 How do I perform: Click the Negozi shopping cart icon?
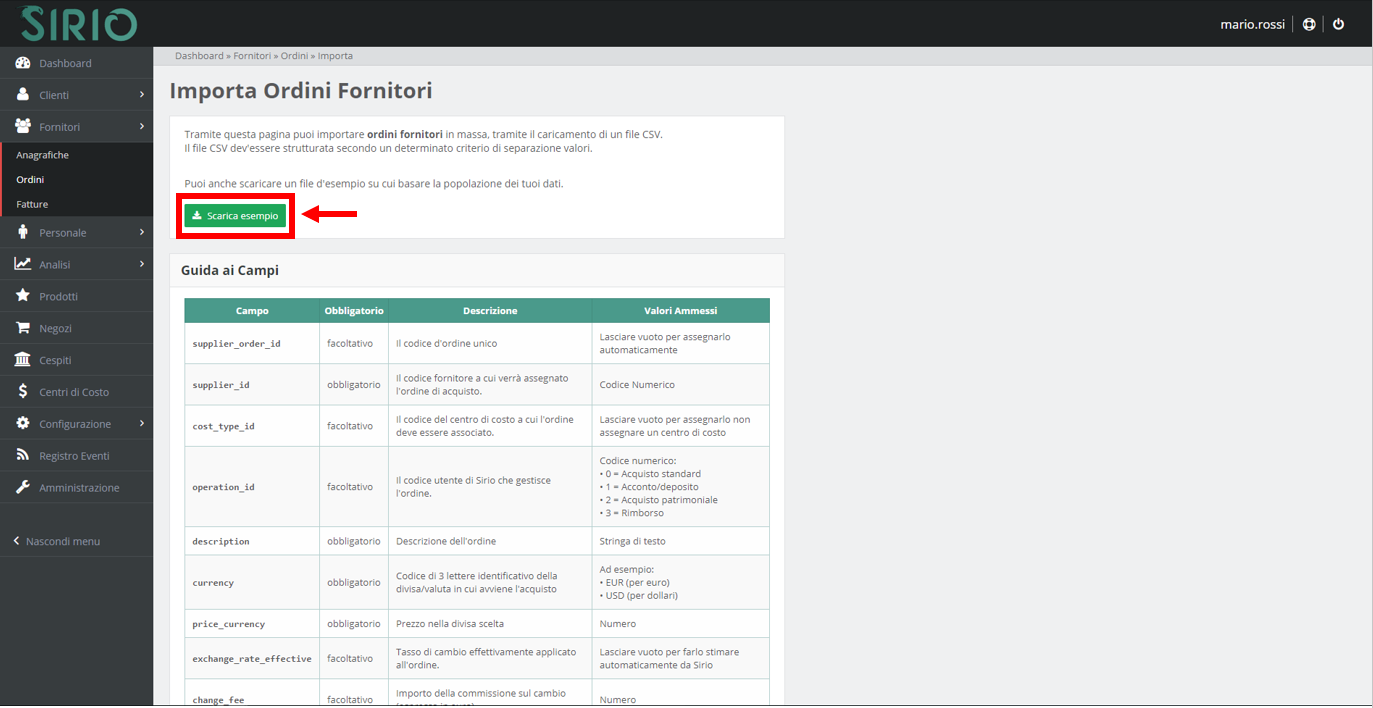point(22,328)
